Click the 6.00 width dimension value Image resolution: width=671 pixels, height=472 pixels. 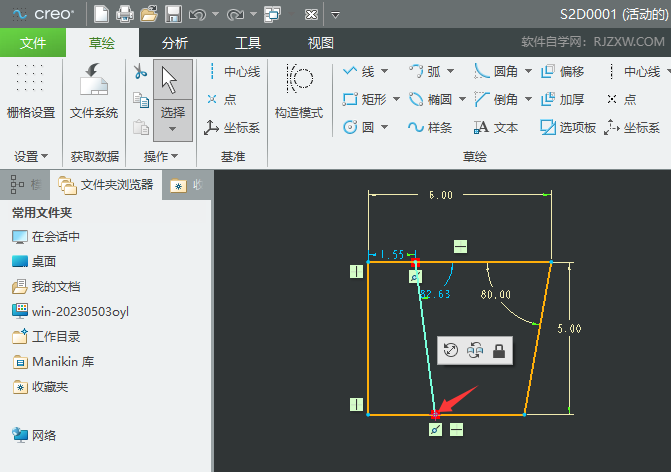pyautogui.click(x=441, y=195)
